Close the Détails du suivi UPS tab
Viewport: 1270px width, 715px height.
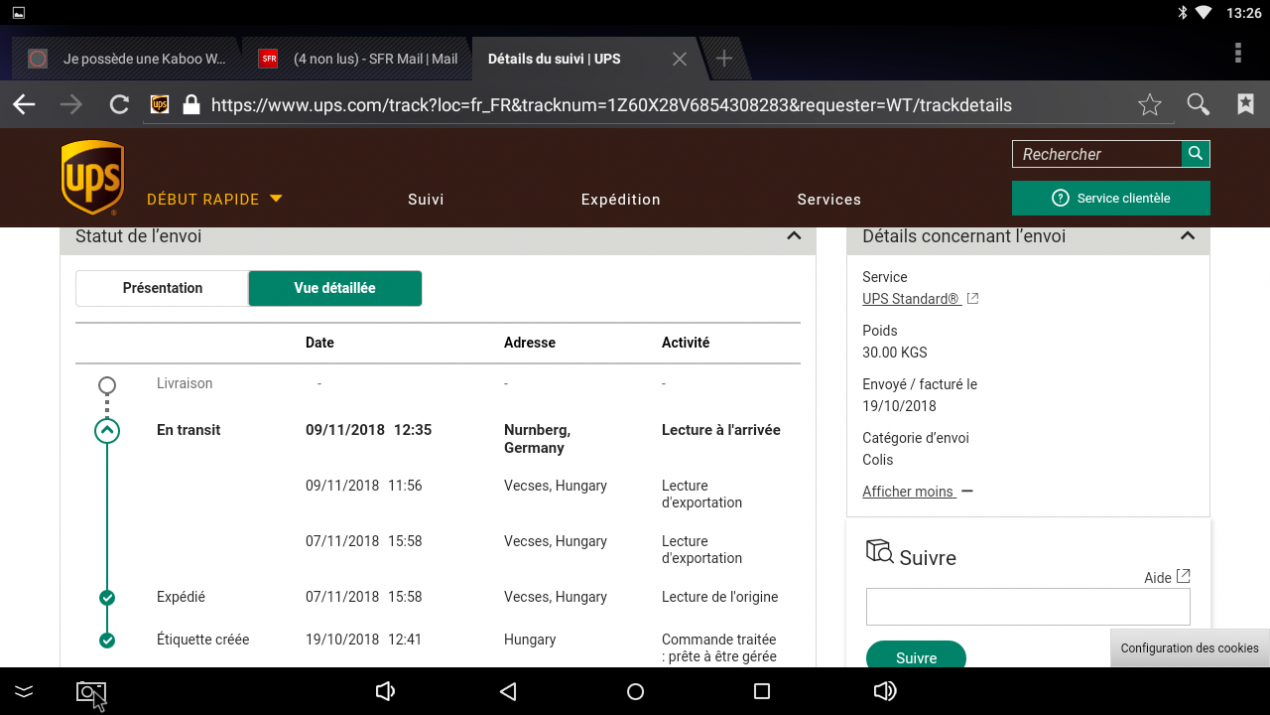679,59
